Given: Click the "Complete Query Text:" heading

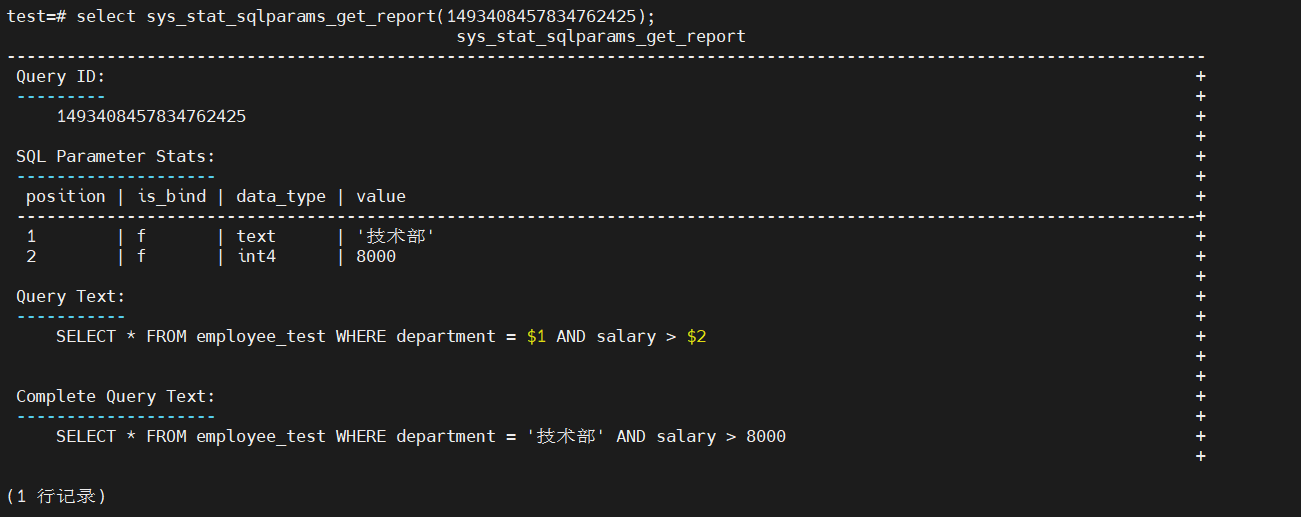Looking at the screenshot, I should 116,396.
